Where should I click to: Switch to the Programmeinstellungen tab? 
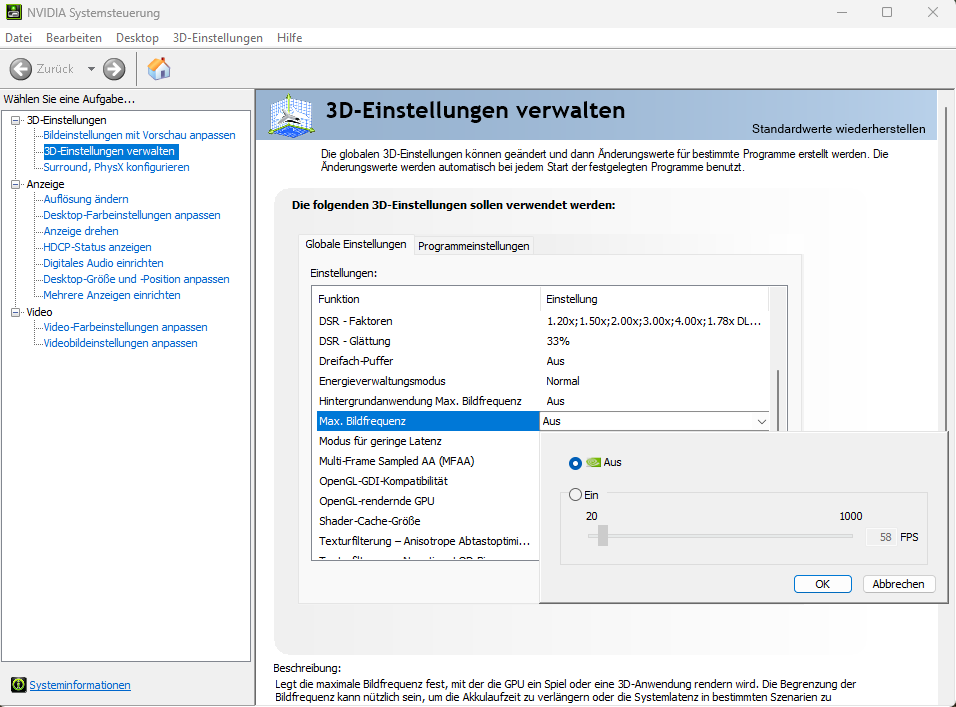(474, 246)
